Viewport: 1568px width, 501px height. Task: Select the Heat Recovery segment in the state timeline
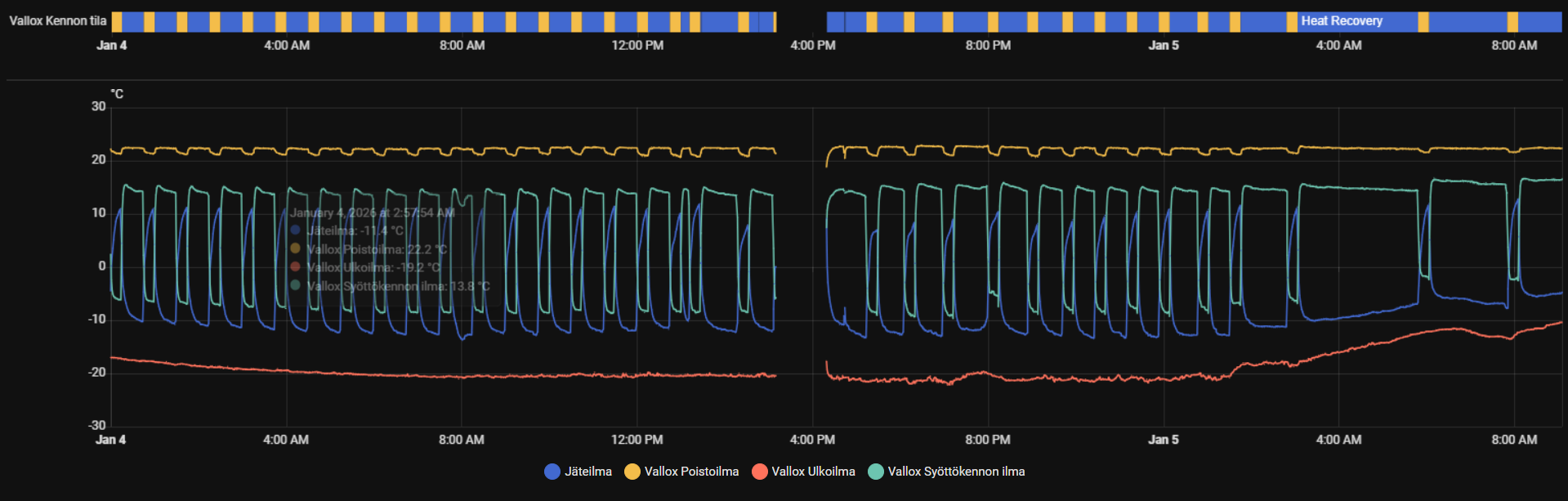[x=1341, y=21]
